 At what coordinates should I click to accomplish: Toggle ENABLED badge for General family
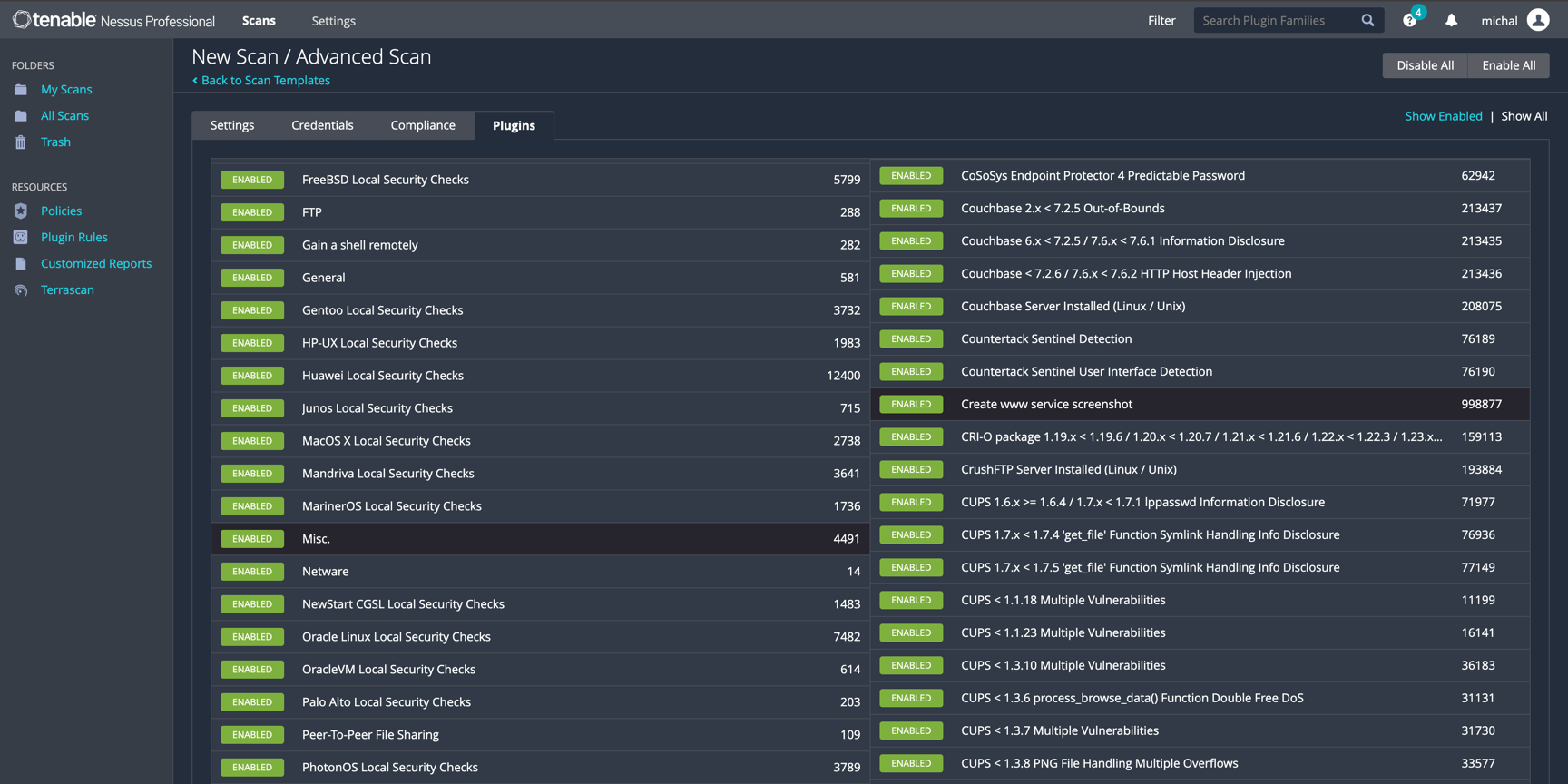point(252,278)
